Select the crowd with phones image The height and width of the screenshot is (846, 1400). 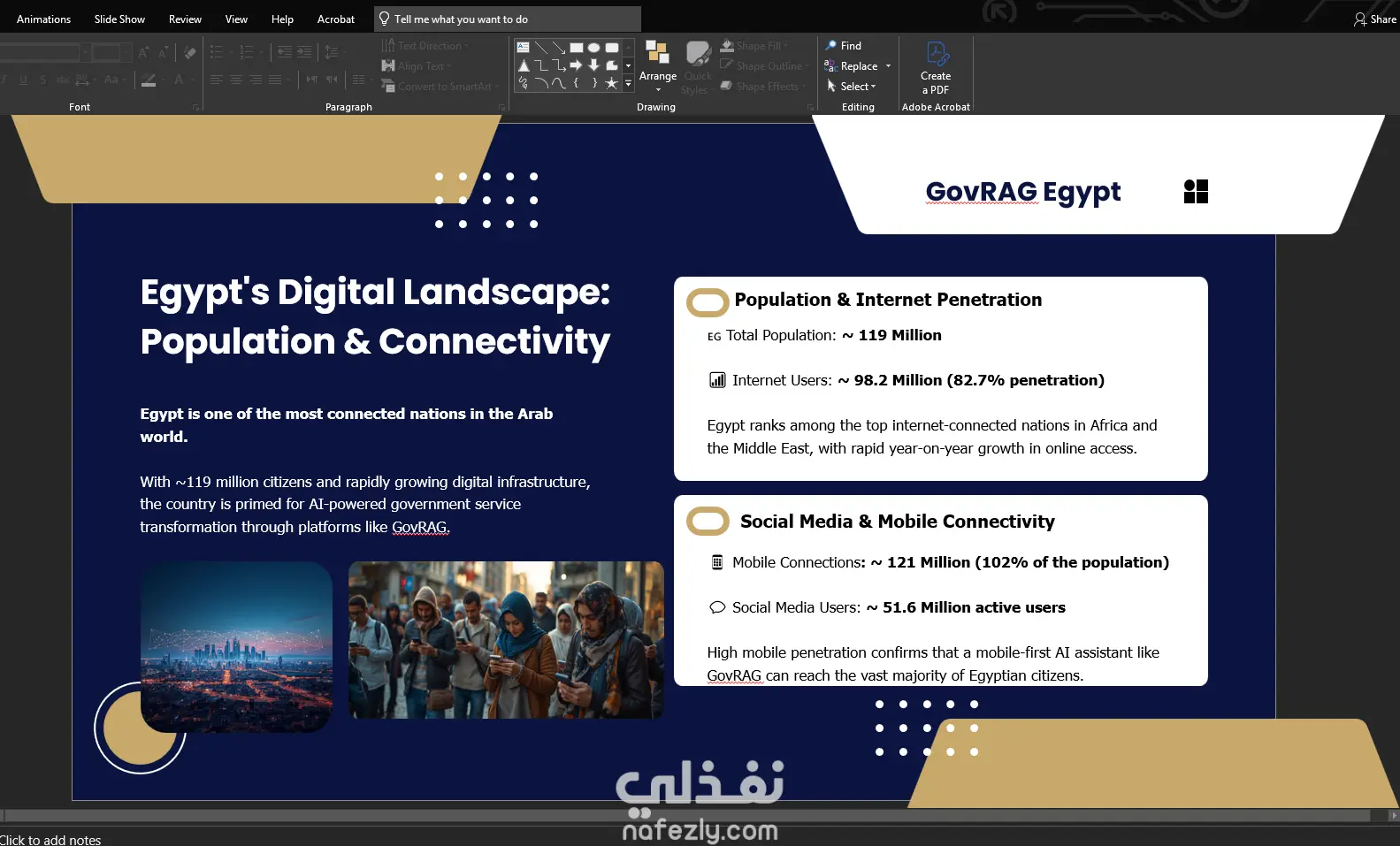point(506,640)
